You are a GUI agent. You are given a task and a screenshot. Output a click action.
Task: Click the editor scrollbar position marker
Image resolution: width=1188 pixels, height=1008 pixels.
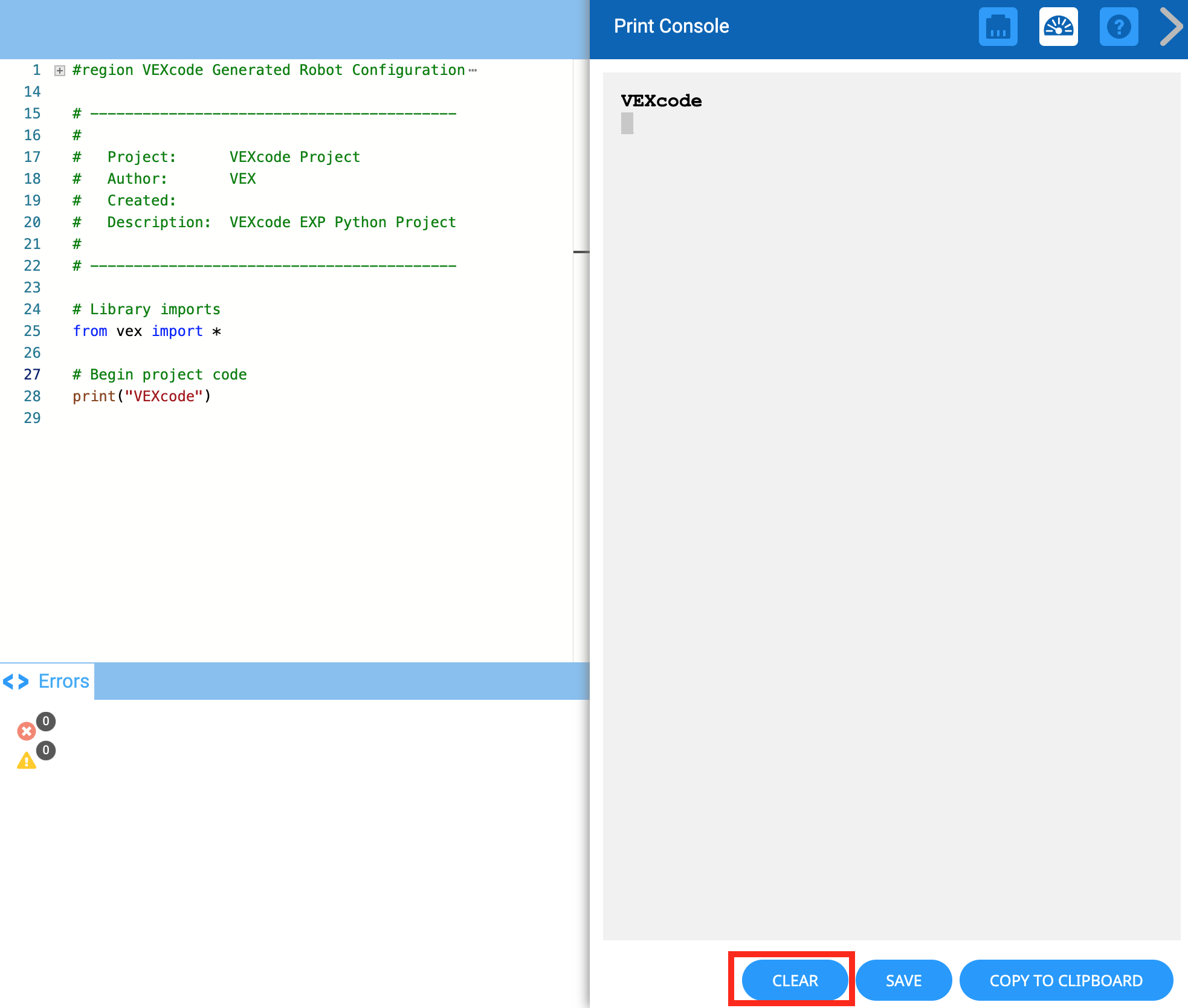[581, 251]
